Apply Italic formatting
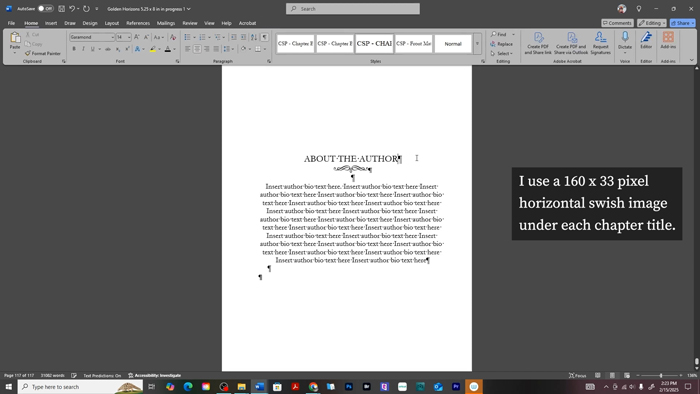700x394 pixels. click(x=83, y=49)
